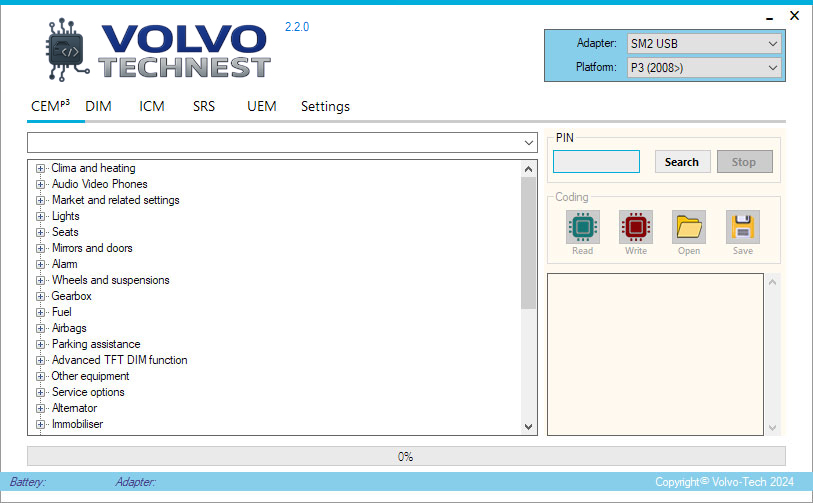813x503 pixels.
Task: Expand Wheels and suspensions node
Action: (x=40, y=281)
